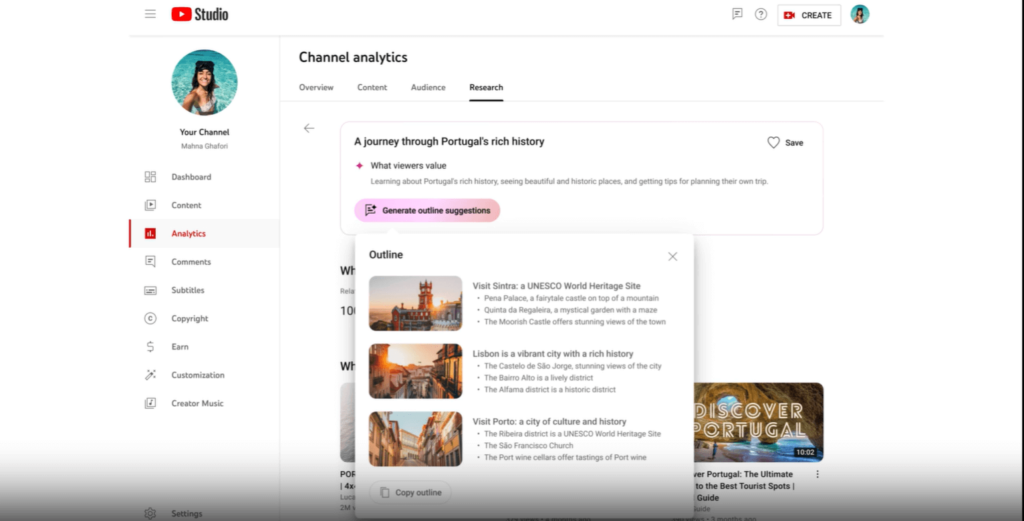Click 'Lisbon is a vibrant city' heading

(553, 354)
